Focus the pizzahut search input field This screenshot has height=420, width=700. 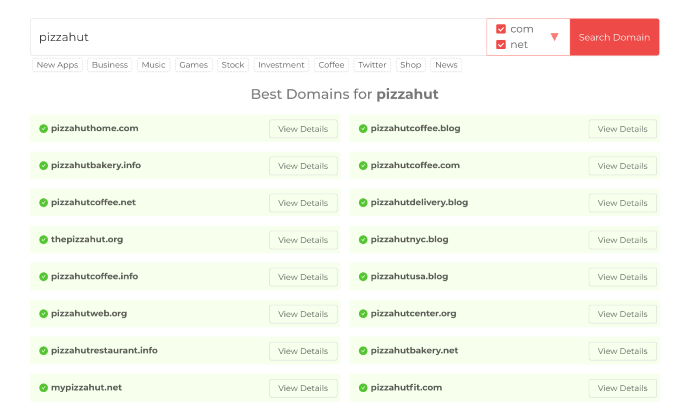258,37
